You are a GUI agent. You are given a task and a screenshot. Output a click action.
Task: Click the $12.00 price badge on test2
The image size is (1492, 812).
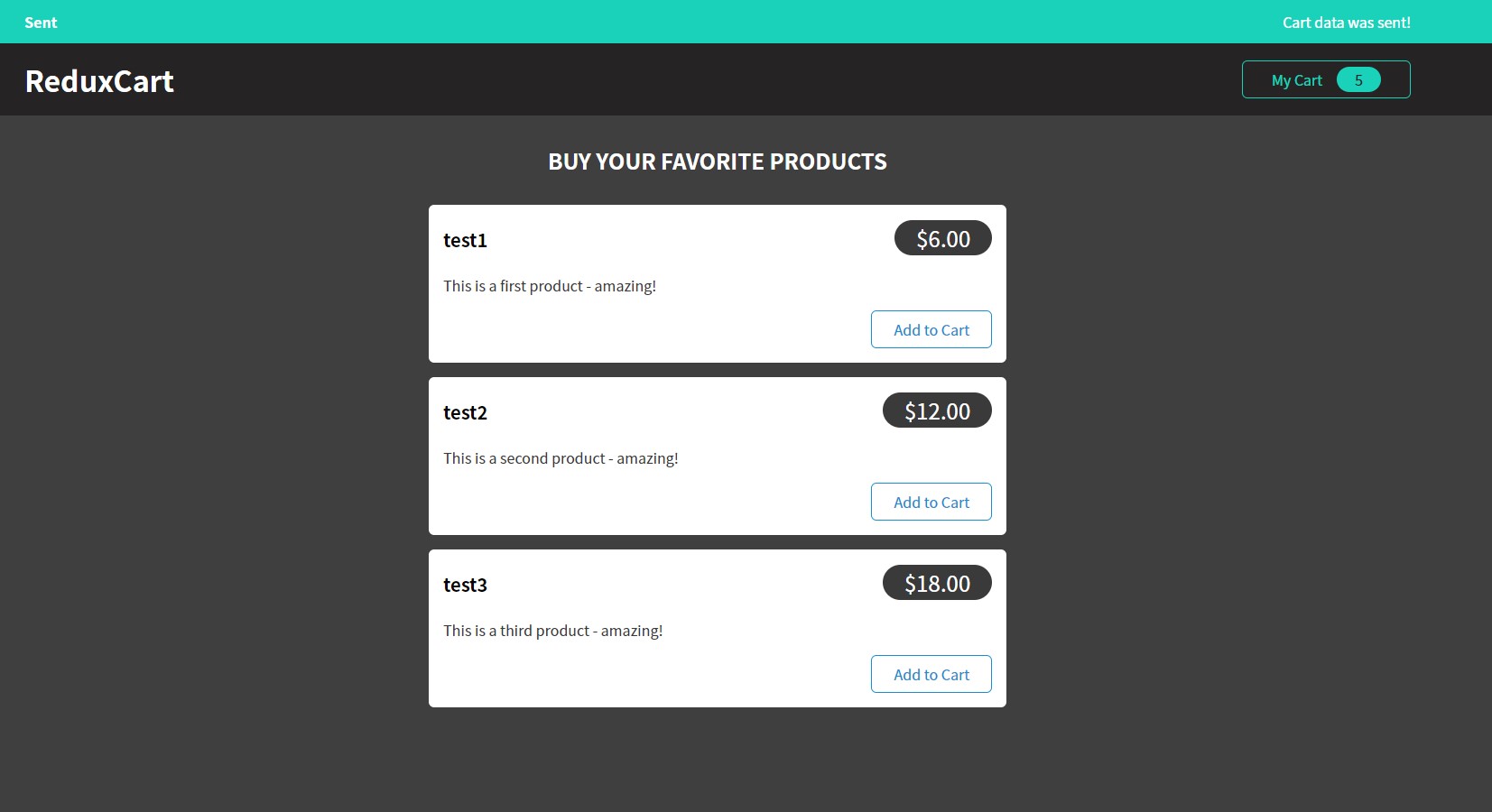click(936, 411)
